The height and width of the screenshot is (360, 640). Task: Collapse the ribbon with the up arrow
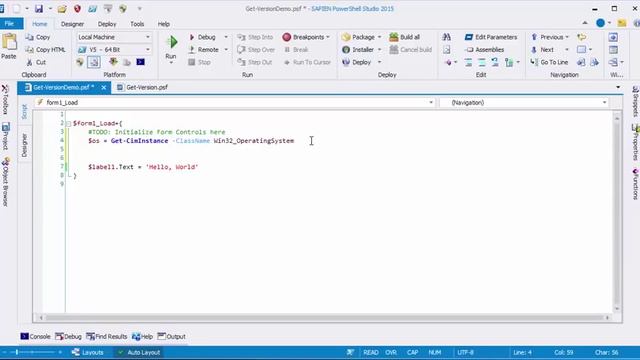coord(585,23)
